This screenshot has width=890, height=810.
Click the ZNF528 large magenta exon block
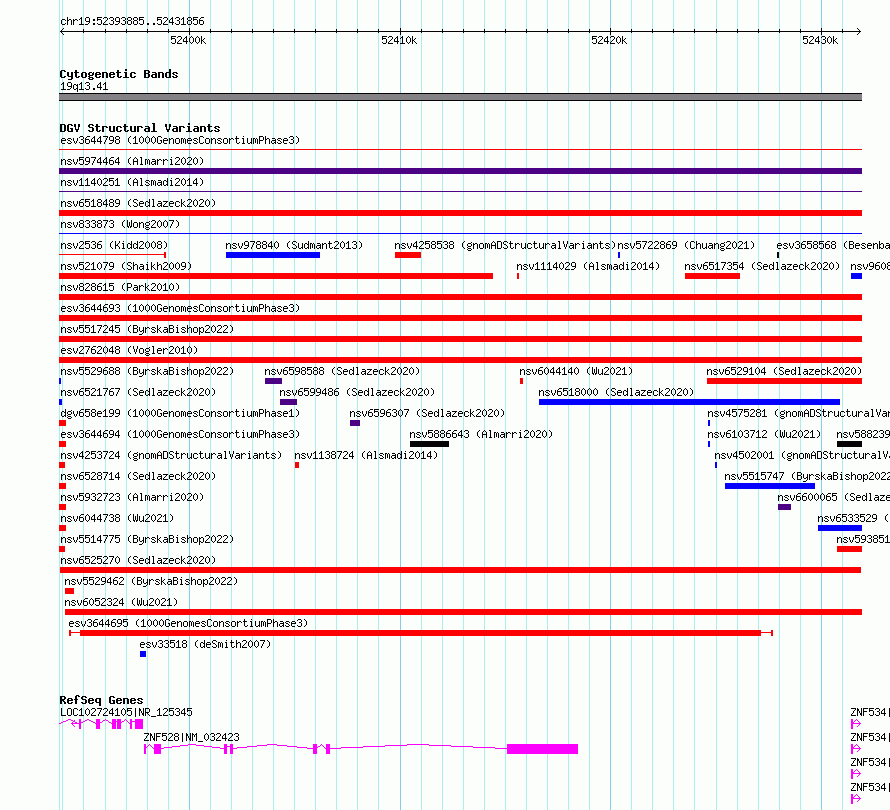[542, 749]
